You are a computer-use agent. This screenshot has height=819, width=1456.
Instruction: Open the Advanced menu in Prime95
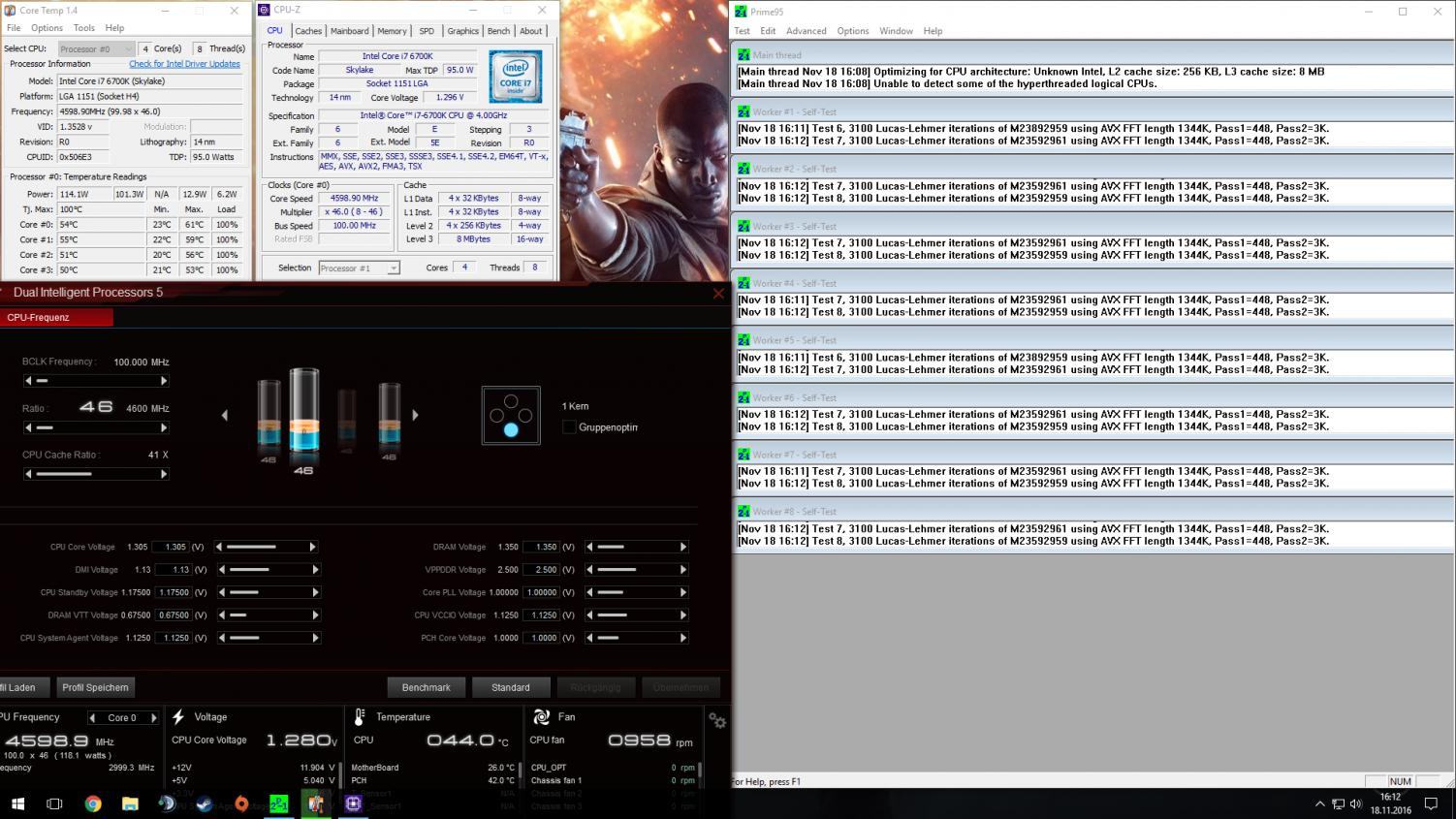pyautogui.click(x=807, y=31)
